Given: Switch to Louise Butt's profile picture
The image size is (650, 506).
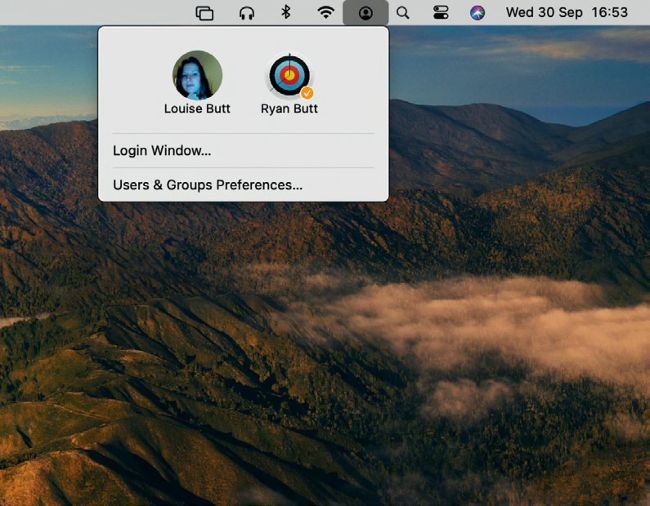Looking at the screenshot, I should [197, 75].
